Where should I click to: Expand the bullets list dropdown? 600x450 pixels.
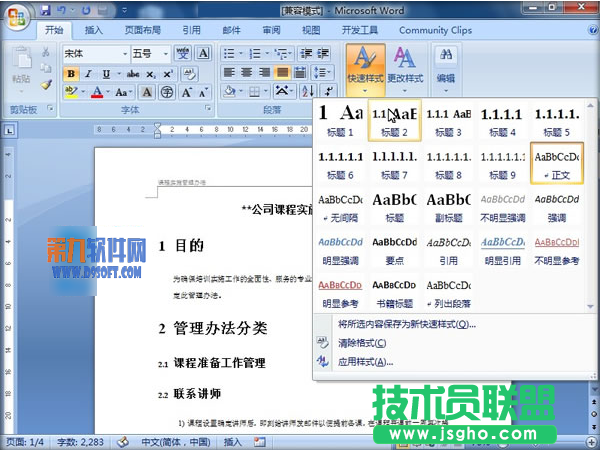(x=241, y=54)
